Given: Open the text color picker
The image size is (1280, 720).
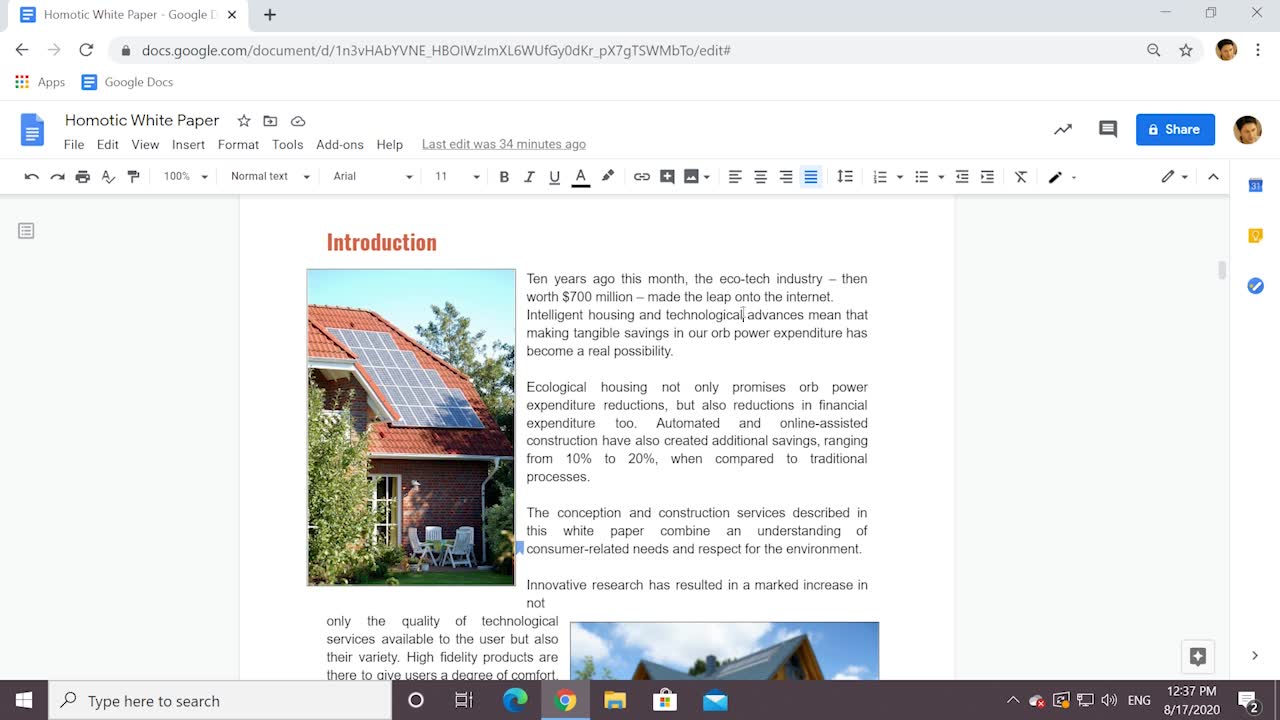Looking at the screenshot, I should click(580, 177).
